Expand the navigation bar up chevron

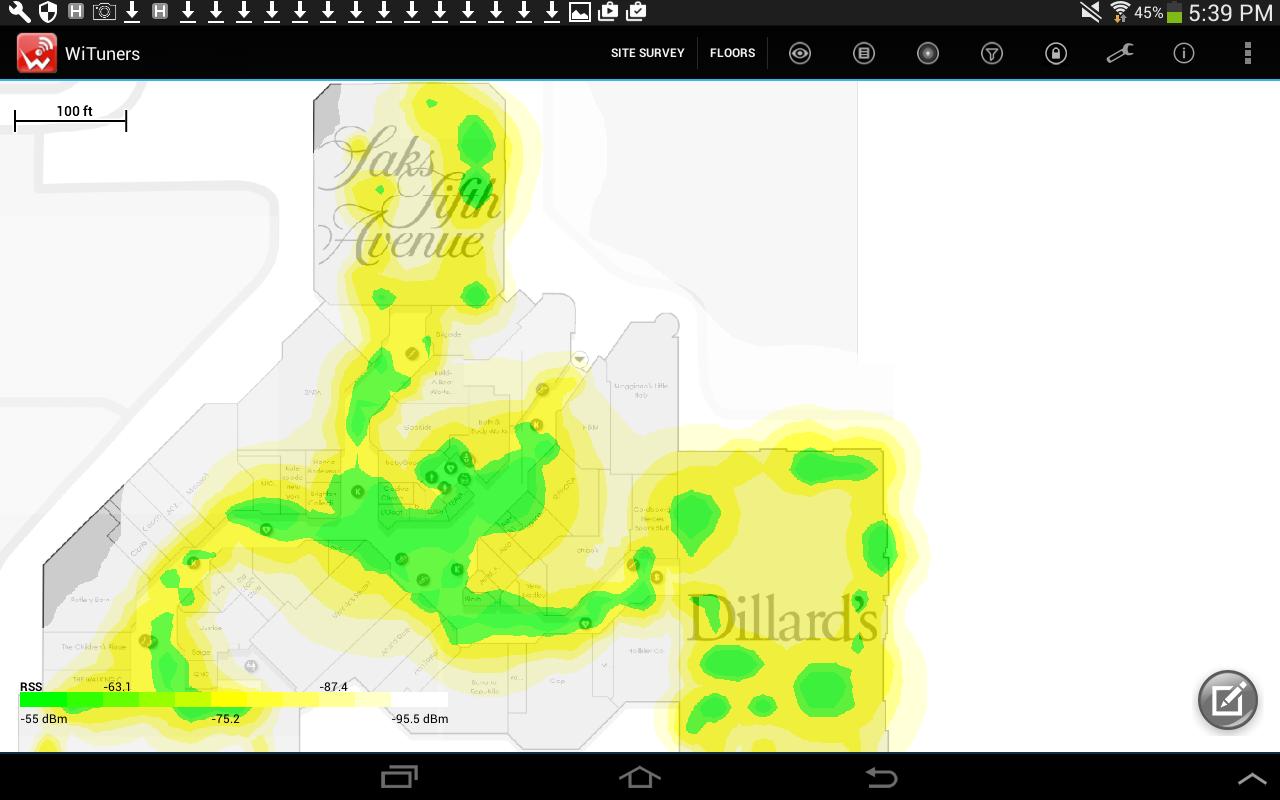pos(1252,779)
